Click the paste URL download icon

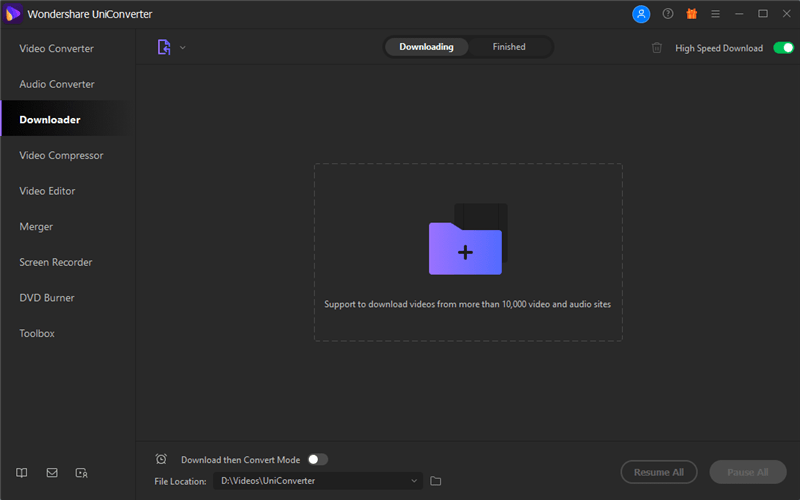coord(164,47)
